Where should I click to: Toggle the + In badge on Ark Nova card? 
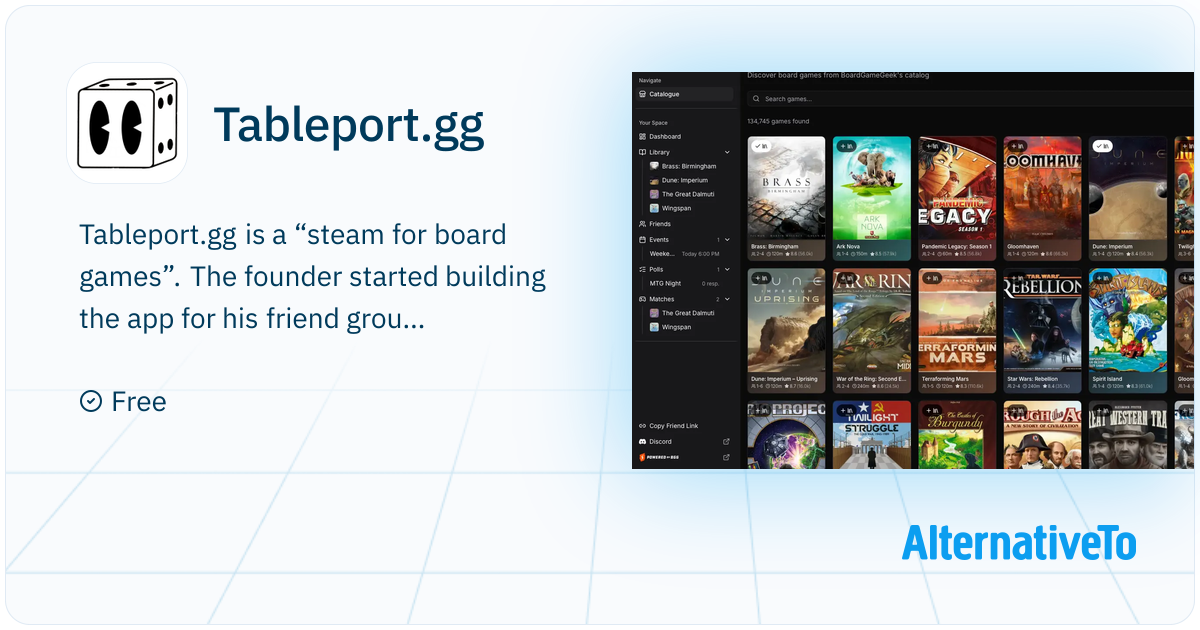pyautogui.click(x=845, y=146)
